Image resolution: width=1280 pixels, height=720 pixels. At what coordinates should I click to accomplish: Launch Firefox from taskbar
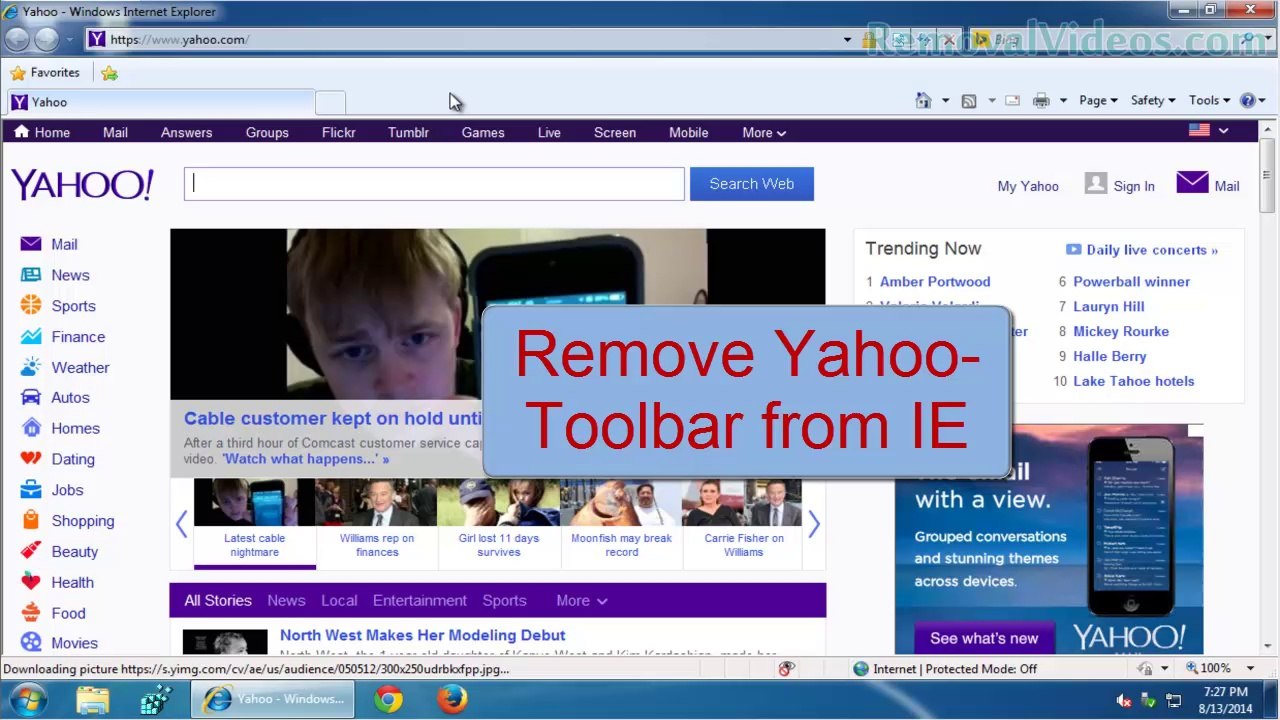[452, 699]
